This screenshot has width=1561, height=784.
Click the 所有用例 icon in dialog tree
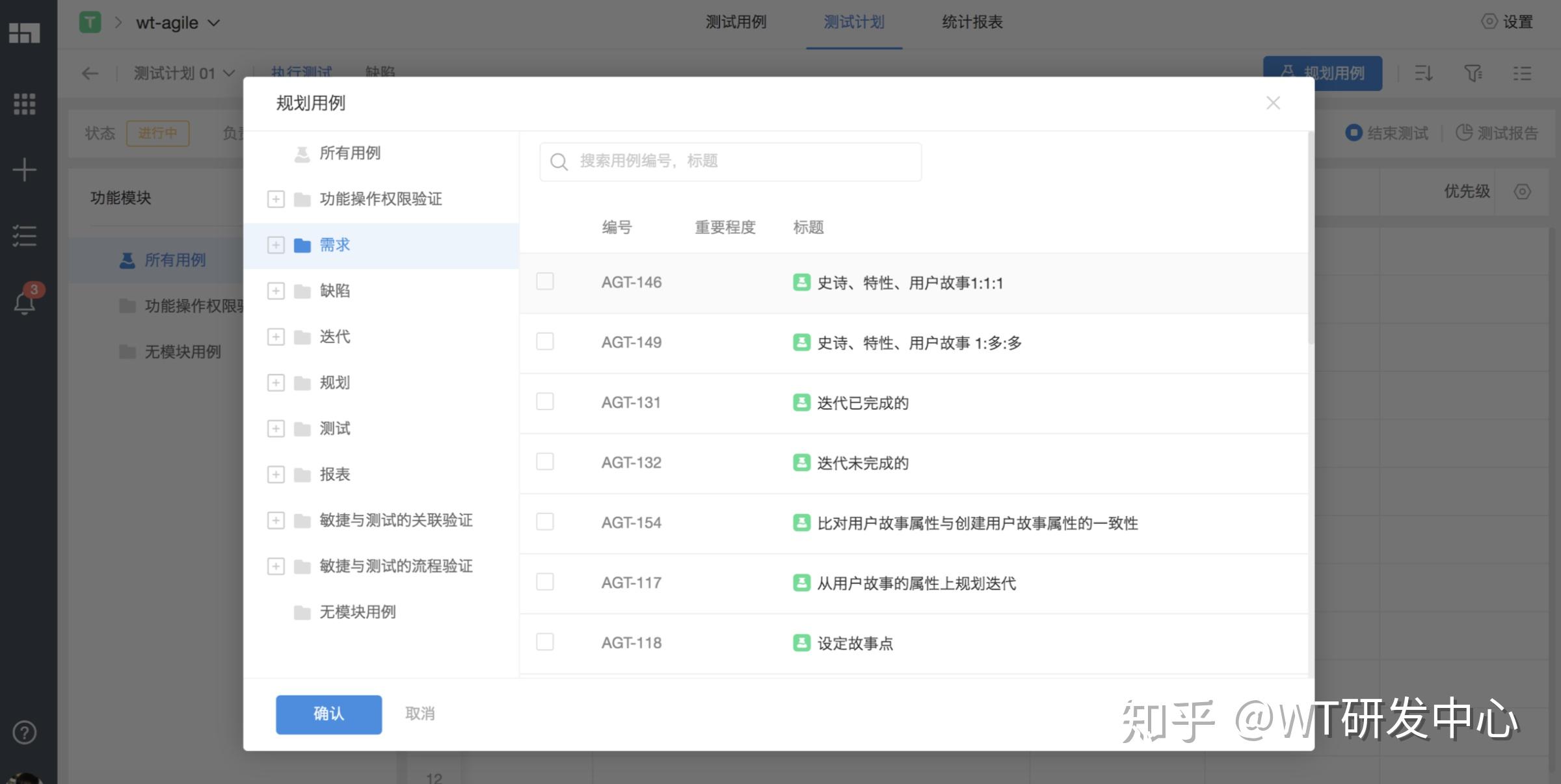(302, 153)
